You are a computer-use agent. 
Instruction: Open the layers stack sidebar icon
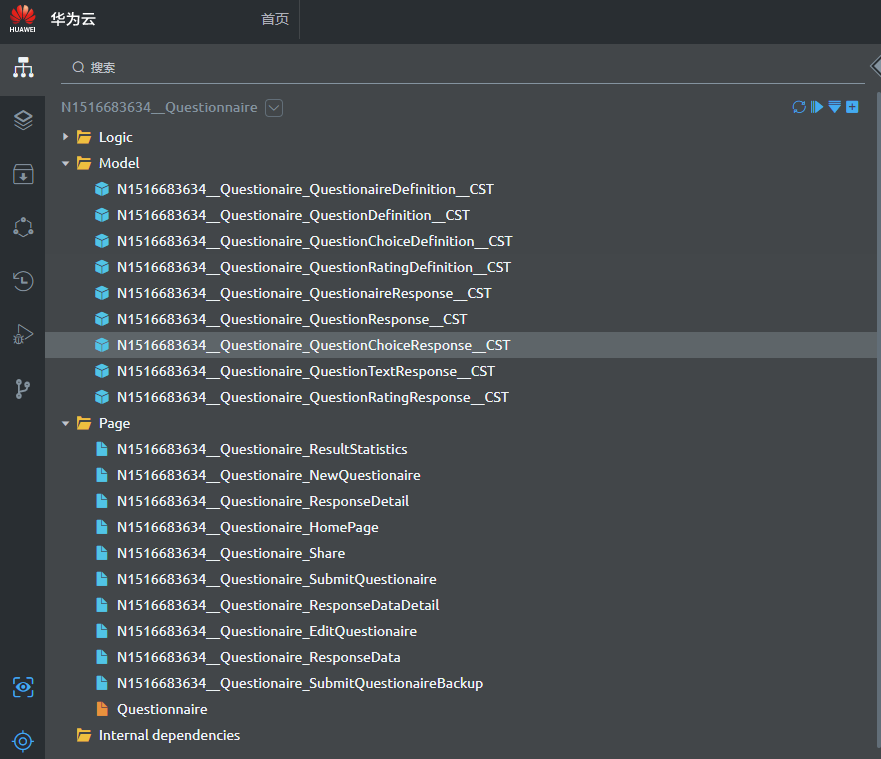click(x=23, y=120)
